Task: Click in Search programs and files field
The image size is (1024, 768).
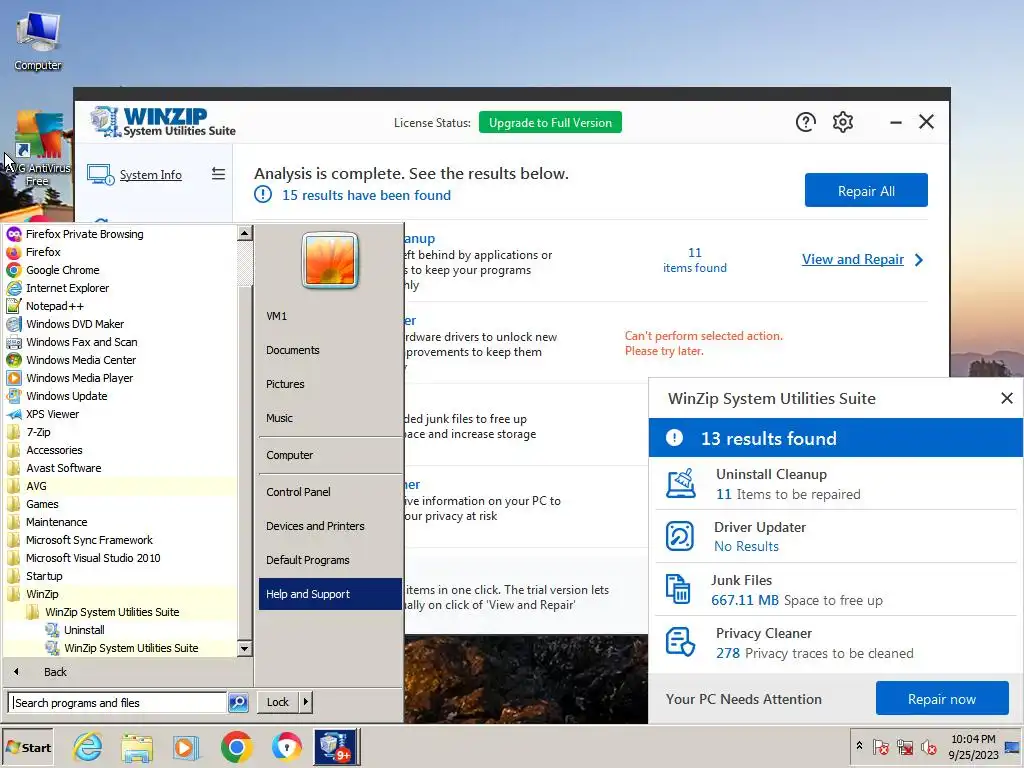Action: tap(118, 703)
